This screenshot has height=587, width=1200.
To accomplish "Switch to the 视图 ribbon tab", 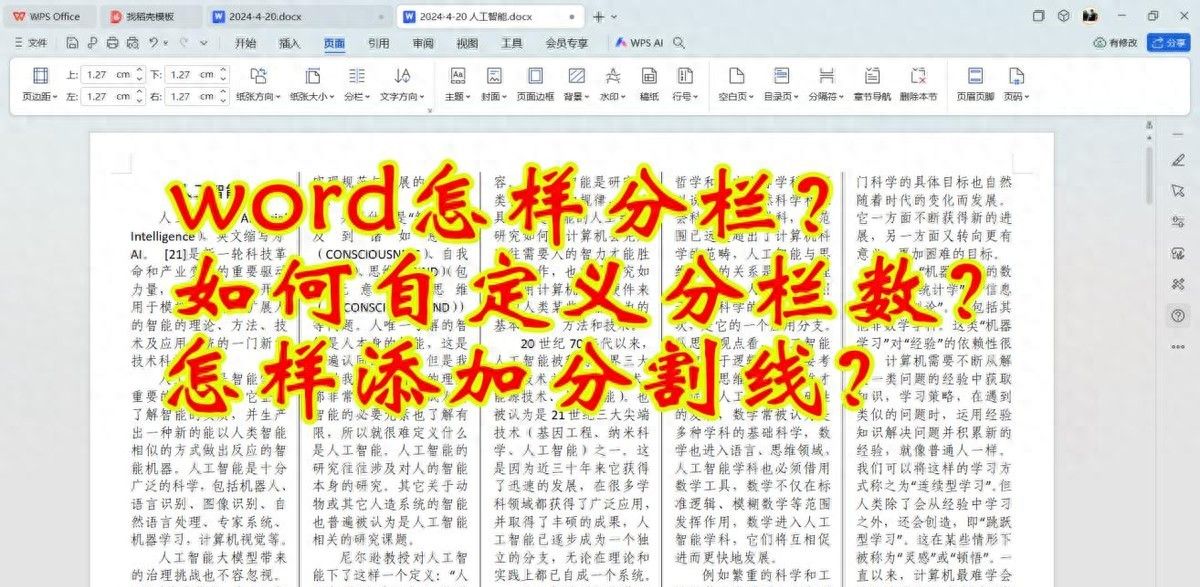I will (x=467, y=43).
